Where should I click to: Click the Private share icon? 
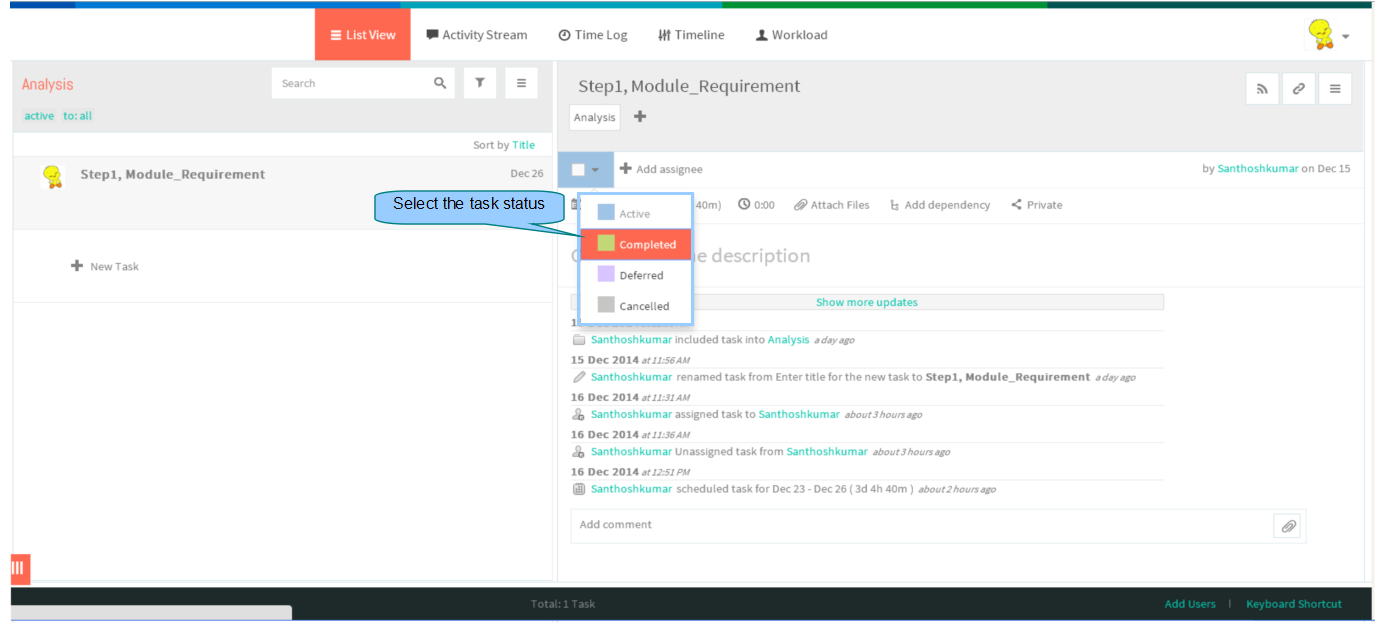click(1016, 204)
